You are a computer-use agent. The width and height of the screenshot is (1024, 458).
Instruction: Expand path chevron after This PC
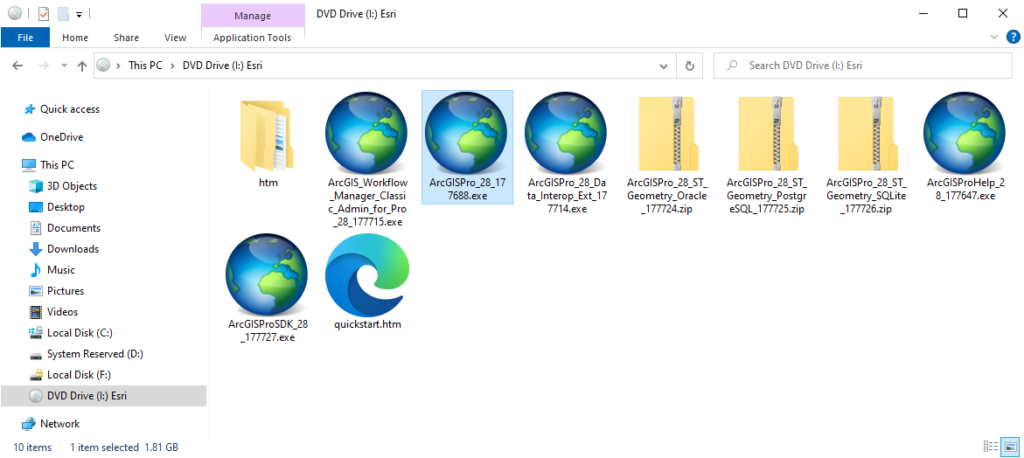point(173,66)
